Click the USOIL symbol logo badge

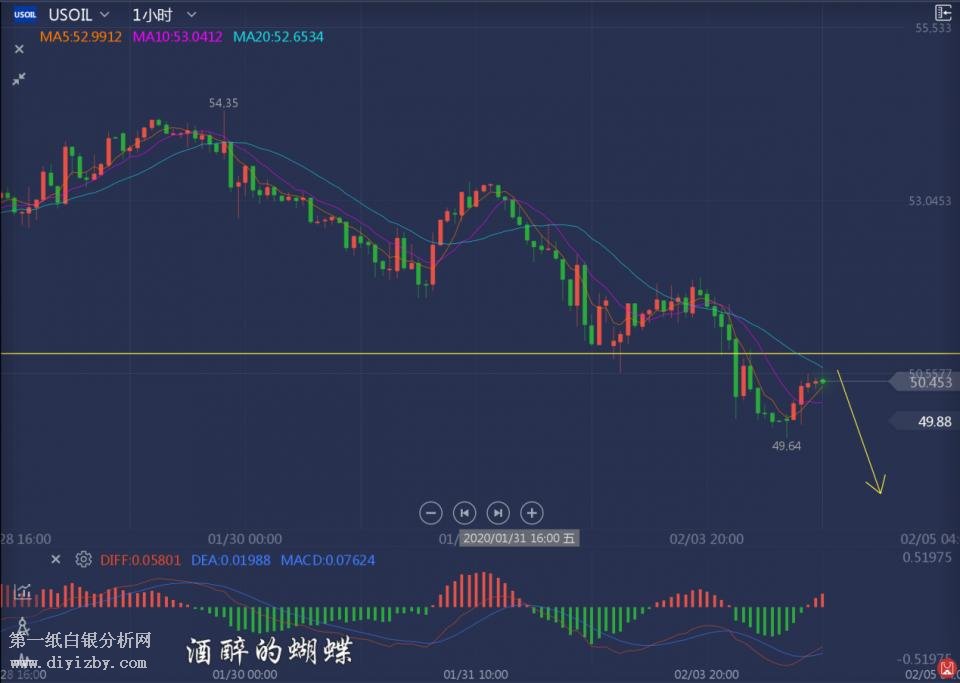click(26, 15)
